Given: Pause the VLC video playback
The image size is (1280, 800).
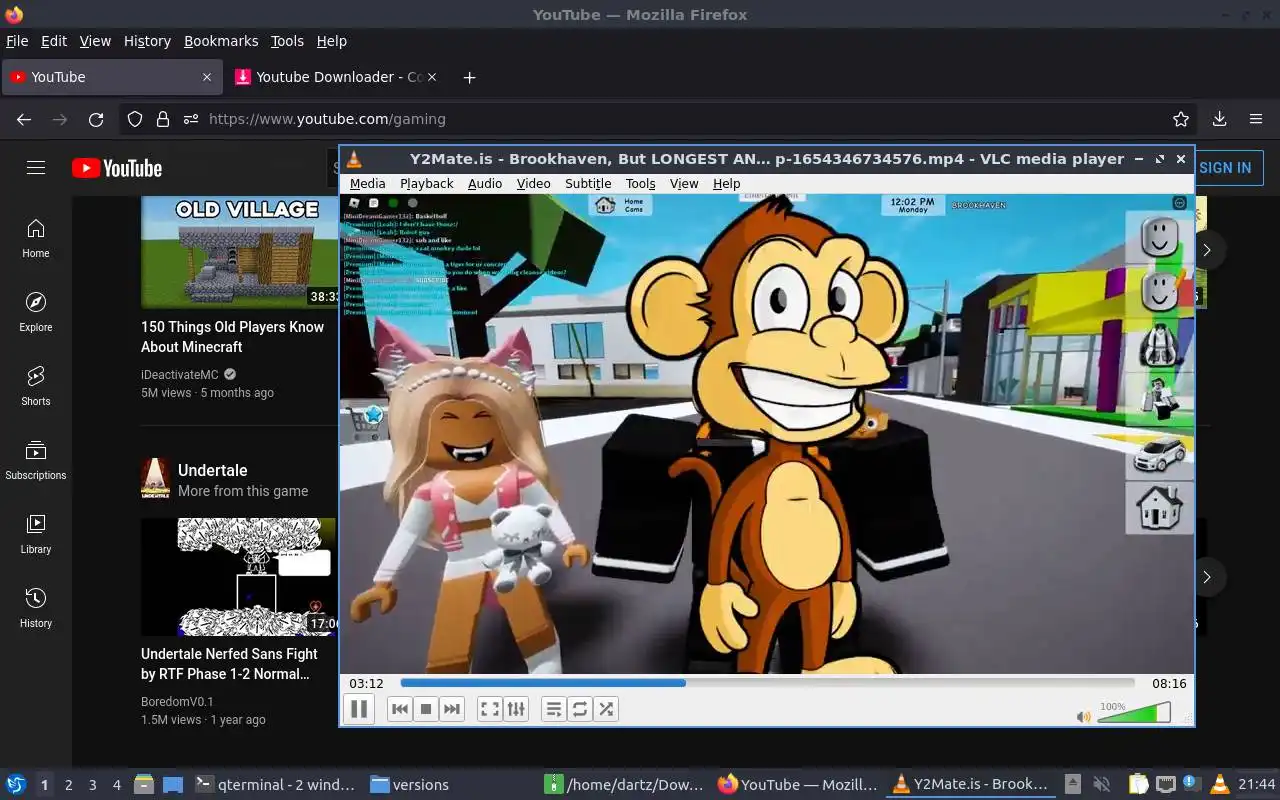Looking at the screenshot, I should click(359, 709).
